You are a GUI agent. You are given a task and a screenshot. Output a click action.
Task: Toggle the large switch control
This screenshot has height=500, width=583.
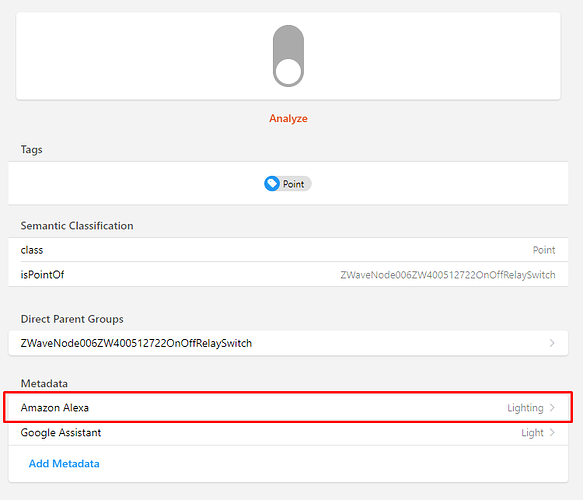pos(288,56)
